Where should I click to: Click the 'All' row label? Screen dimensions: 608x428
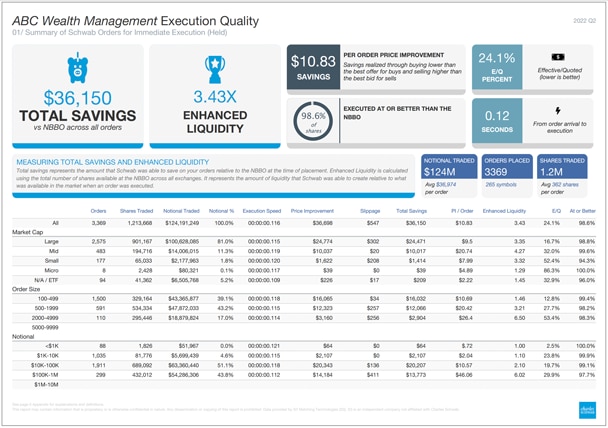[55, 223]
